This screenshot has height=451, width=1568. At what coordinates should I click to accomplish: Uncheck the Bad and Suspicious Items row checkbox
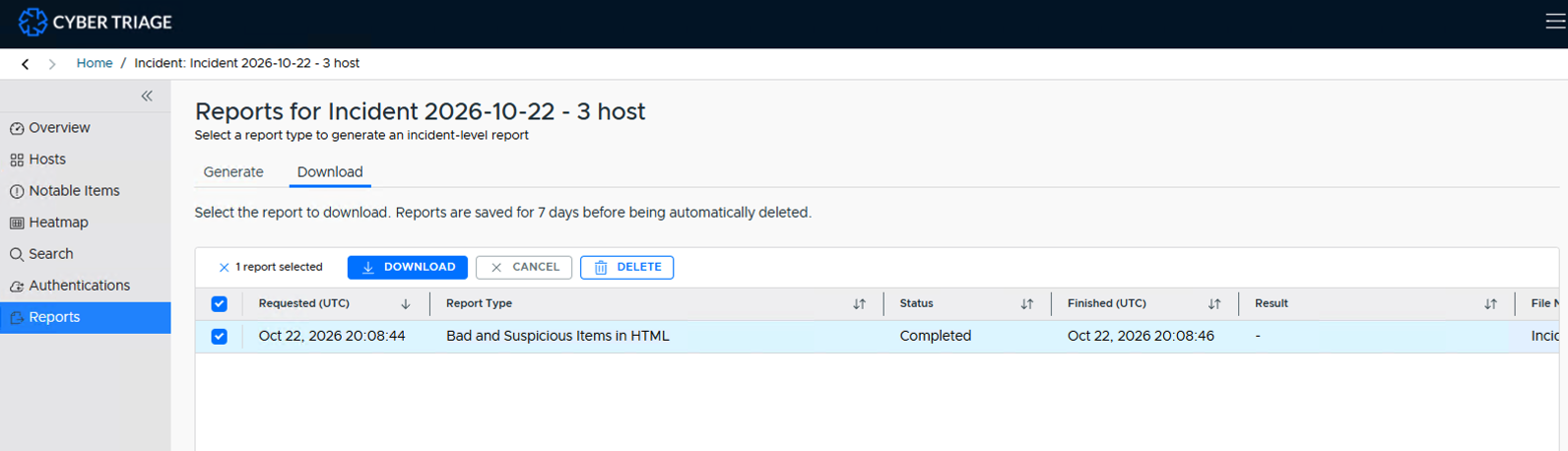tap(220, 337)
